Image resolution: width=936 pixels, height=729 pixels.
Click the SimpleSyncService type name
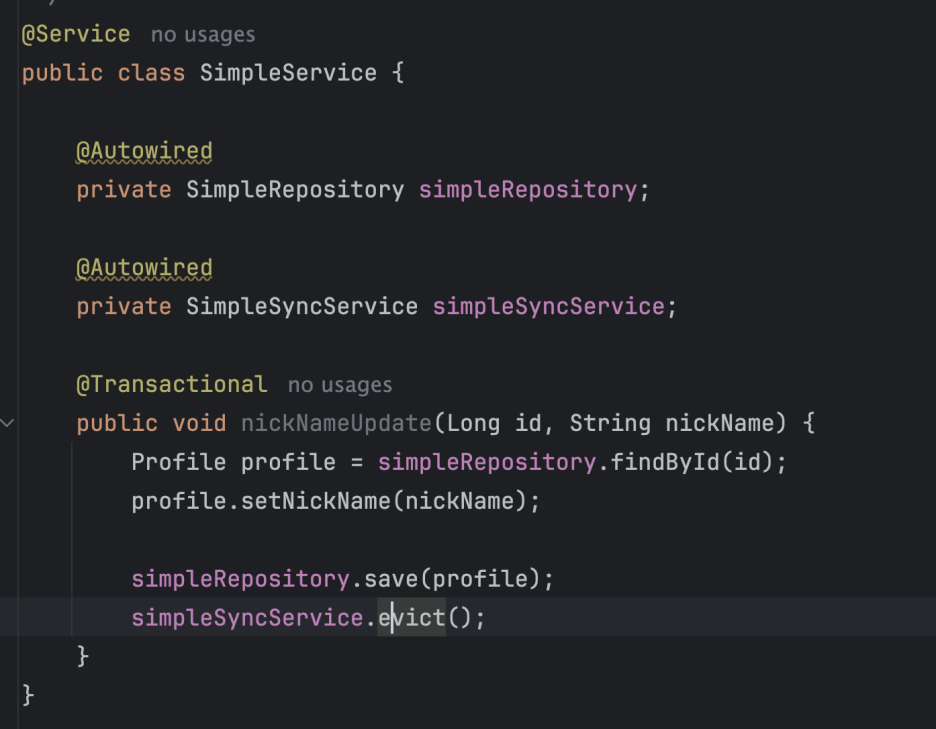point(302,306)
